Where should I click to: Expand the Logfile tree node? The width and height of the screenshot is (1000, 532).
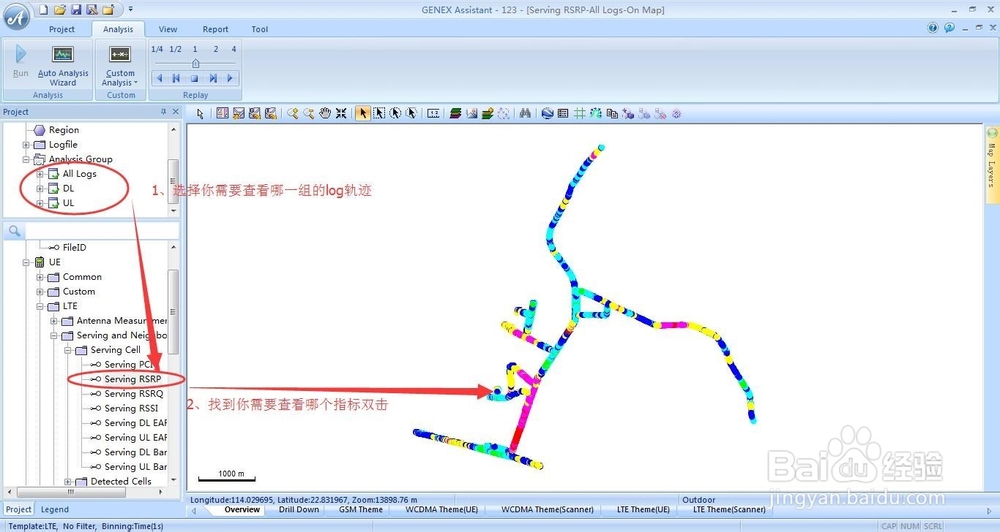(26, 145)
